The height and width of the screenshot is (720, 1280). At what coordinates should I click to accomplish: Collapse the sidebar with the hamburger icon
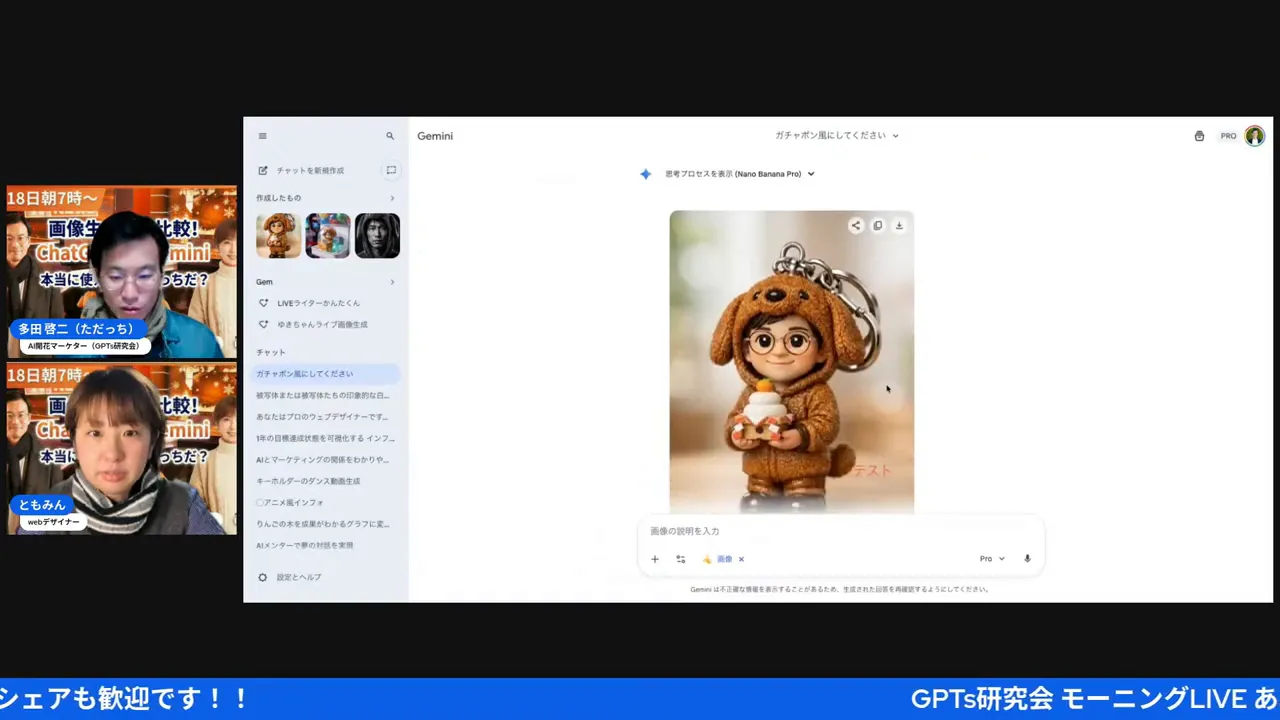pos(262,136)
